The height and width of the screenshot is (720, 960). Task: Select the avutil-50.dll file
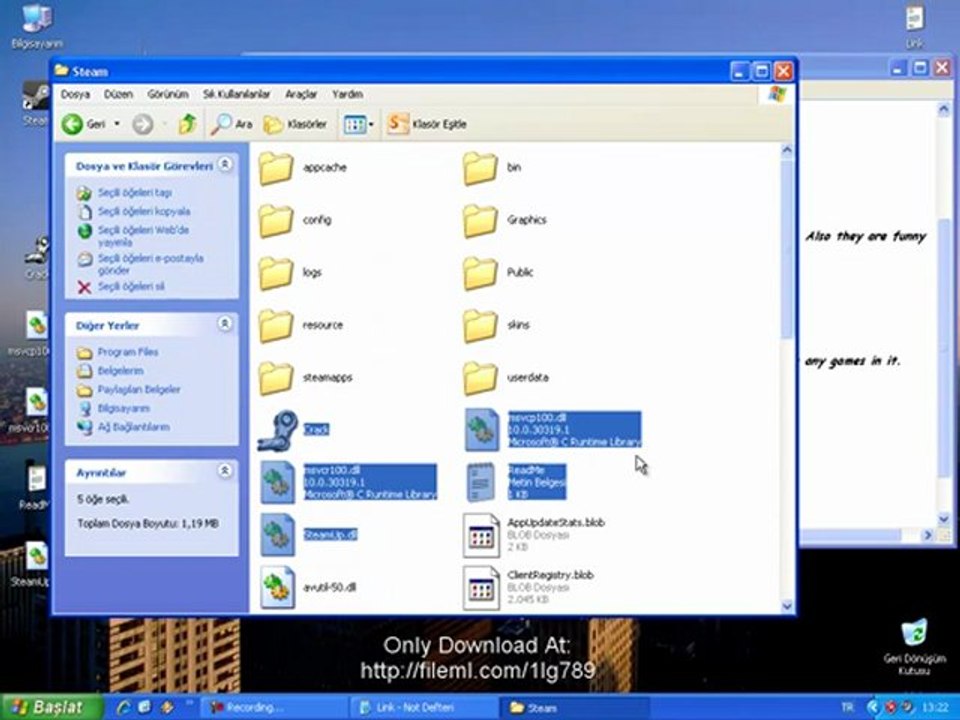pyautogui.click(x=276, y=587)
